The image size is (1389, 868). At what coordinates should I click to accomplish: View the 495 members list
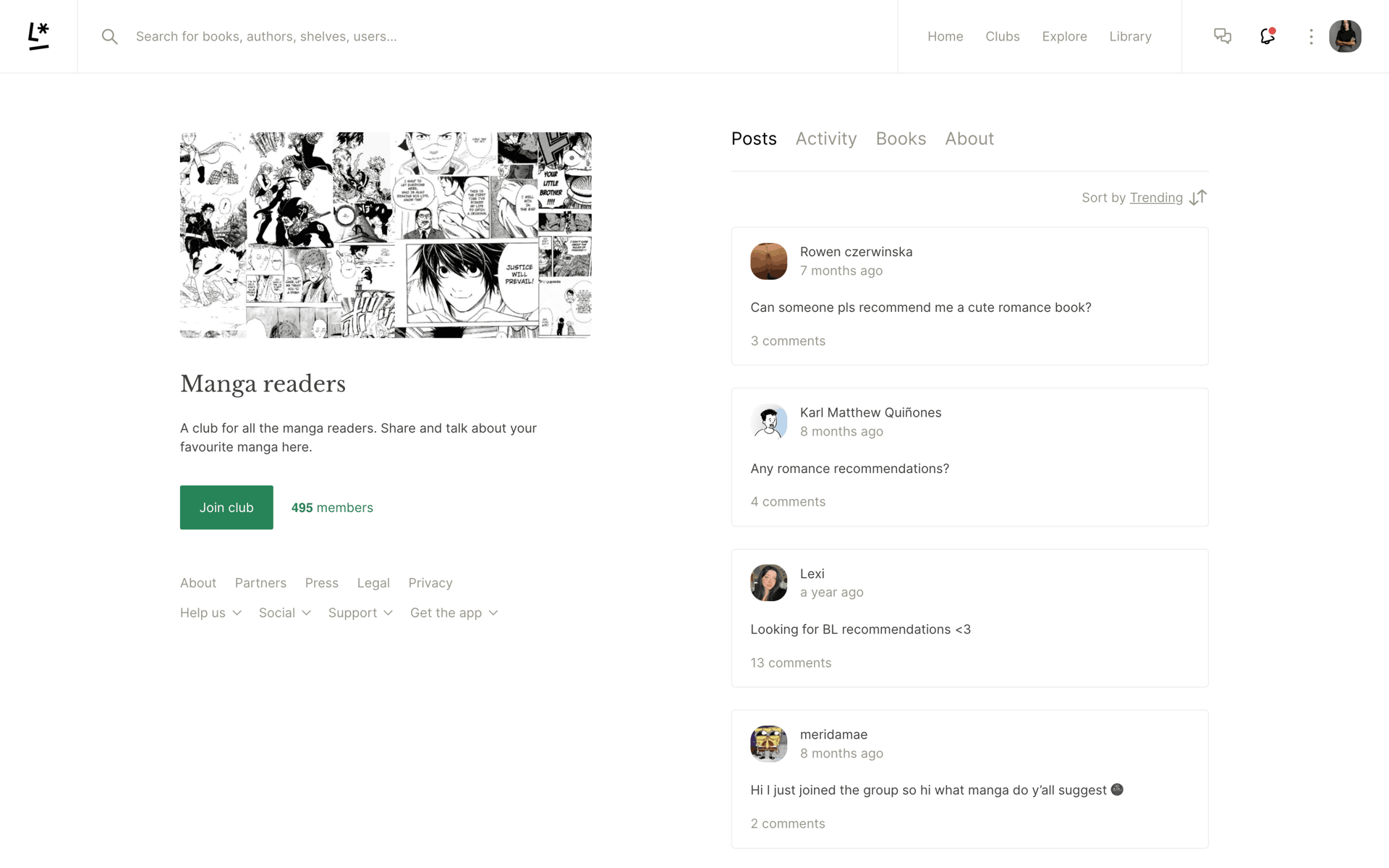pos(332,507)
